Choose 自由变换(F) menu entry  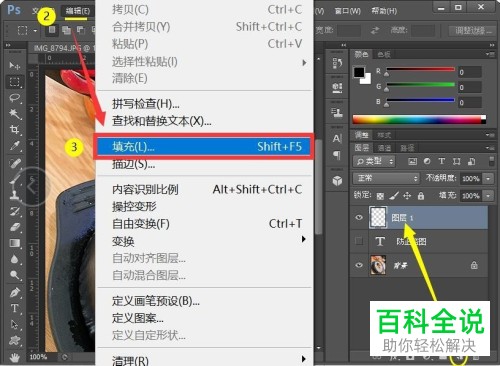click(204, 224)
